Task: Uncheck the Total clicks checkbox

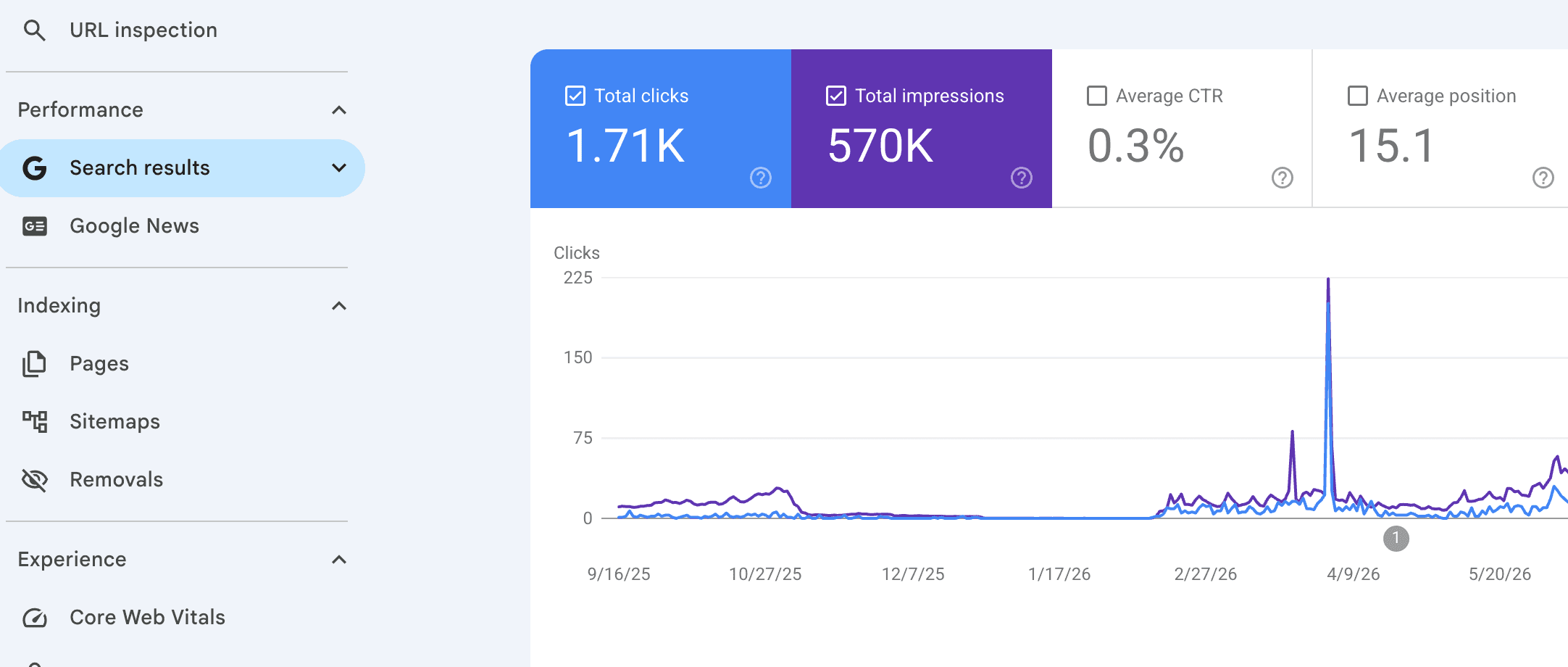Action: (575, 96)
